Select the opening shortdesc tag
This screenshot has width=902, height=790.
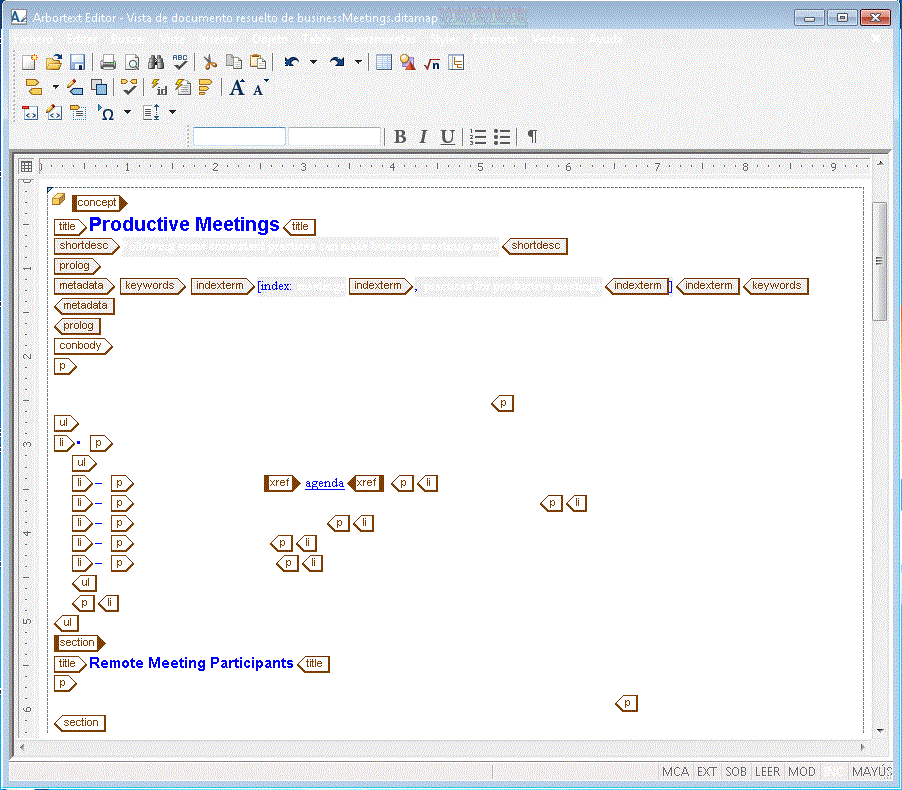tap(86, 246)
